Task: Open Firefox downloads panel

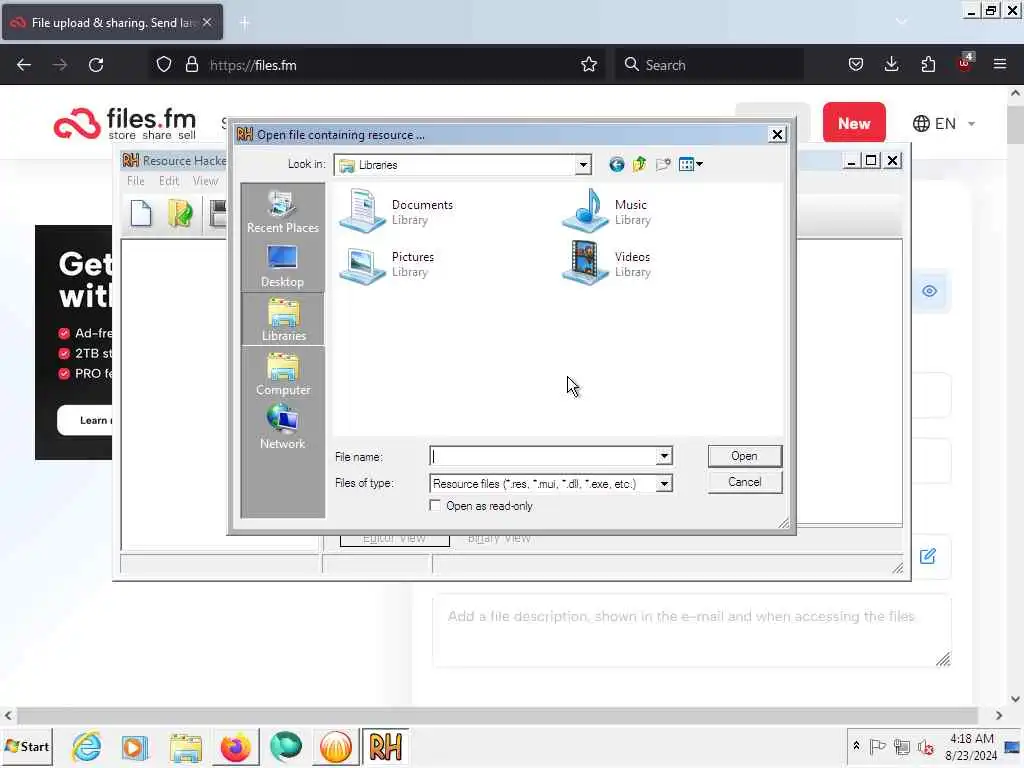Action: pyautogui.click(x=891, y=65)
